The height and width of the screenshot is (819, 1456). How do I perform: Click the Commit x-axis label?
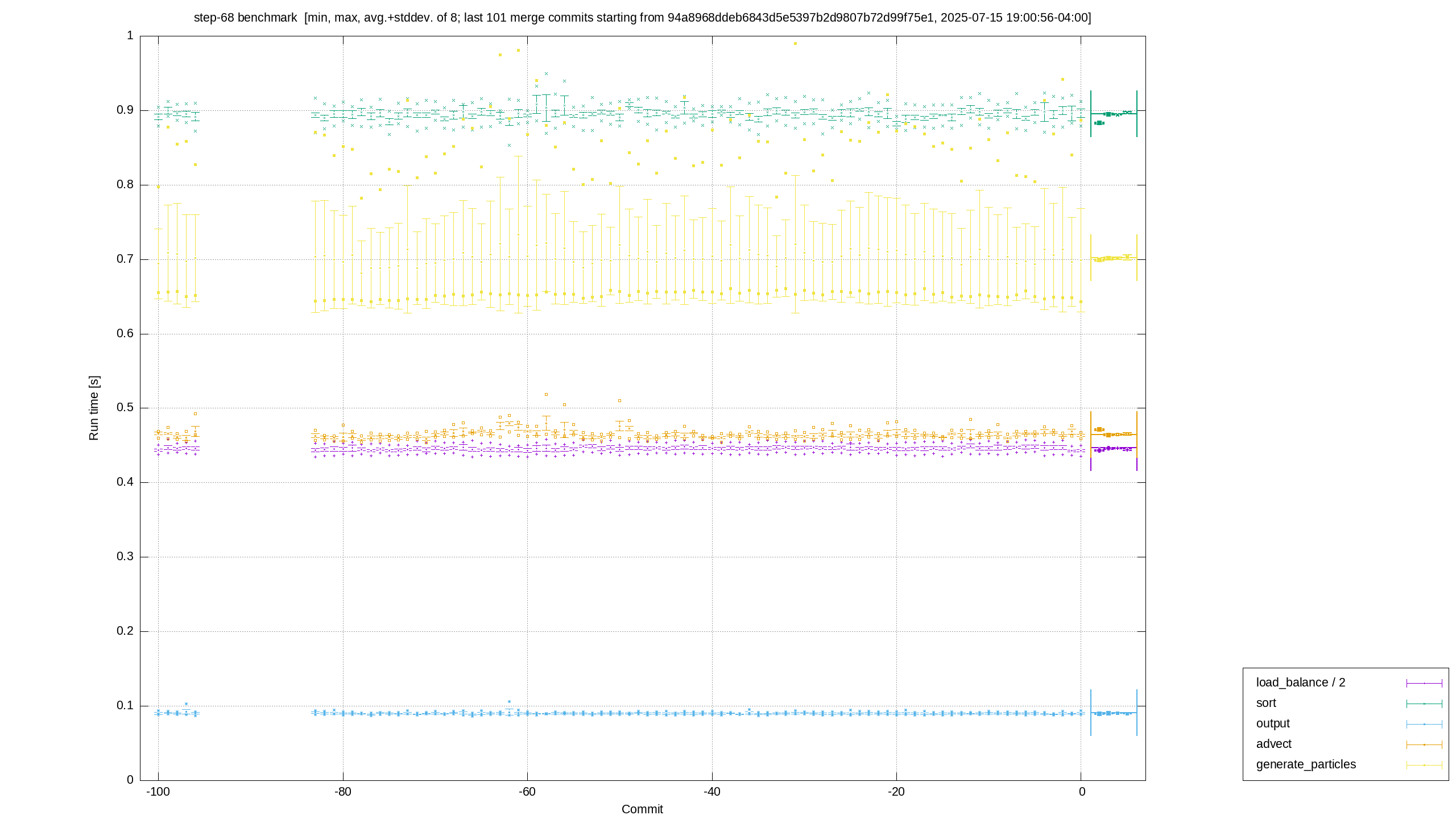[642, 809]
